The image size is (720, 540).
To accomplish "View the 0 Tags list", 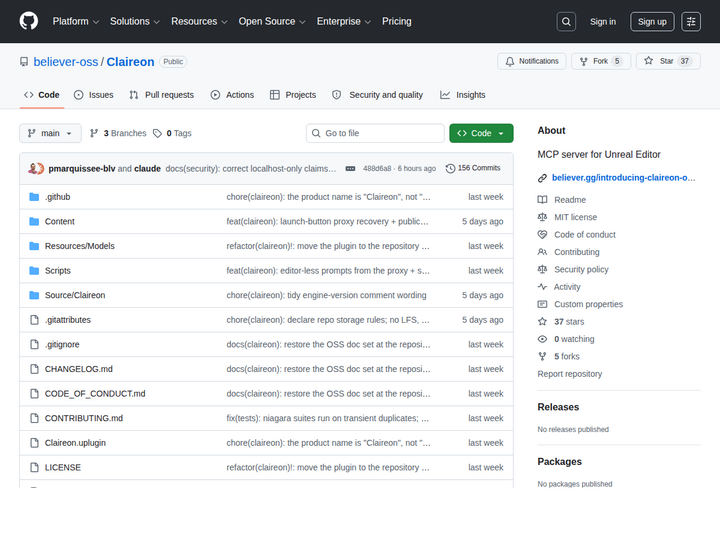I will 172,133.
